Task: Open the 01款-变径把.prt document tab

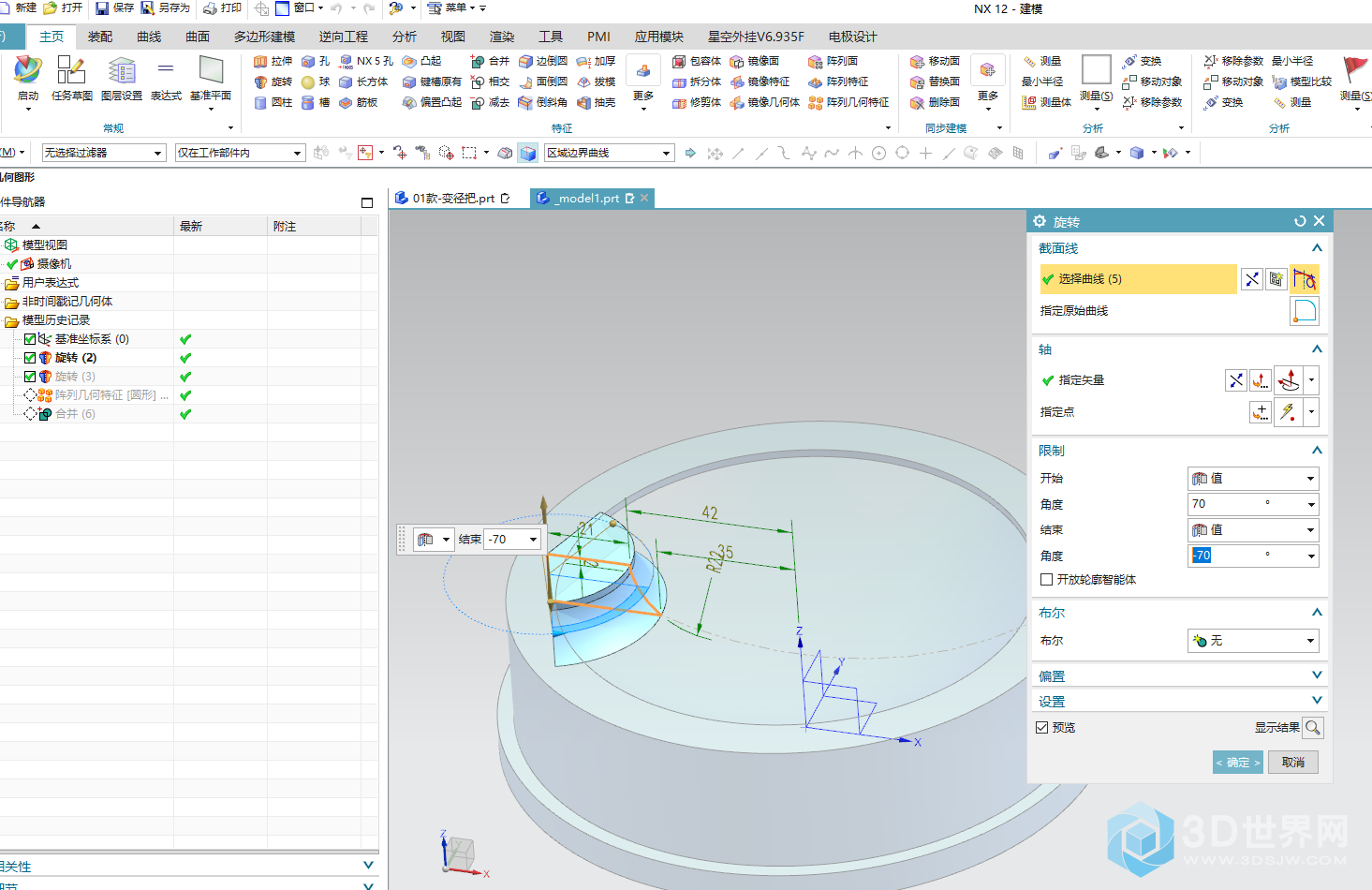Action: [x=452, y=198]
